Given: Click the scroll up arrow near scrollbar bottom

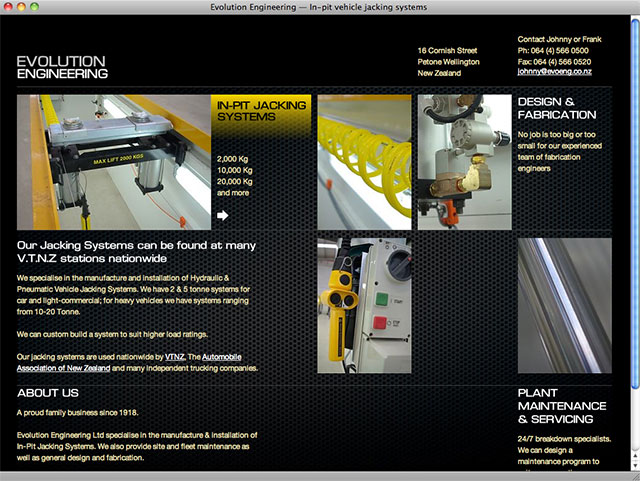Looking at the screenshot, I should pyautogui.click(x=635, y=456).
